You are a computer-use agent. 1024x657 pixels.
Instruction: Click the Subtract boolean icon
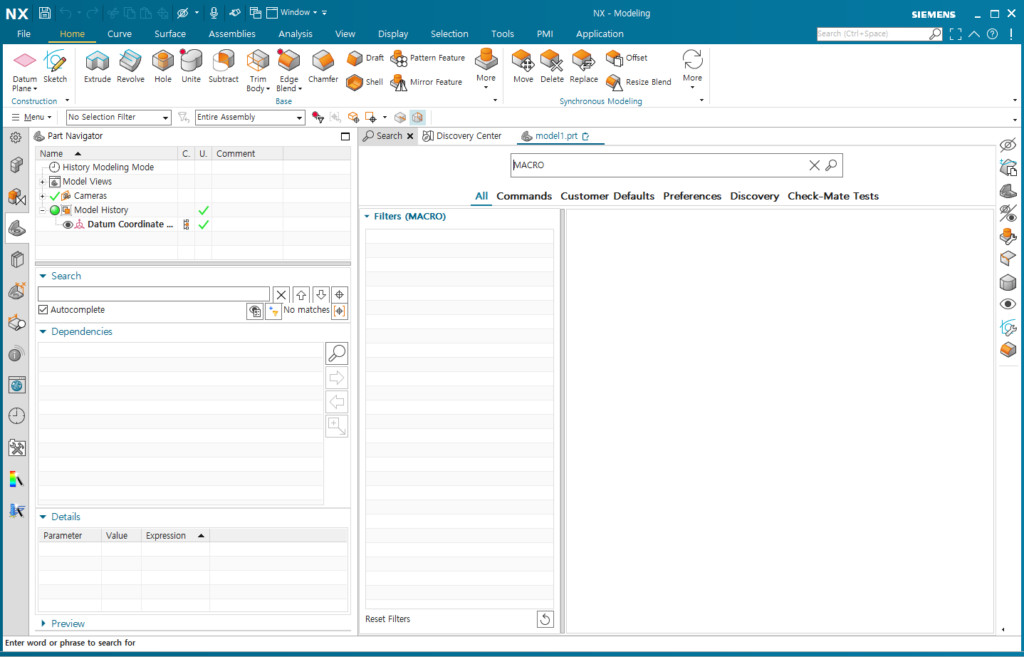pyautogui.click(x=223, y=67)
